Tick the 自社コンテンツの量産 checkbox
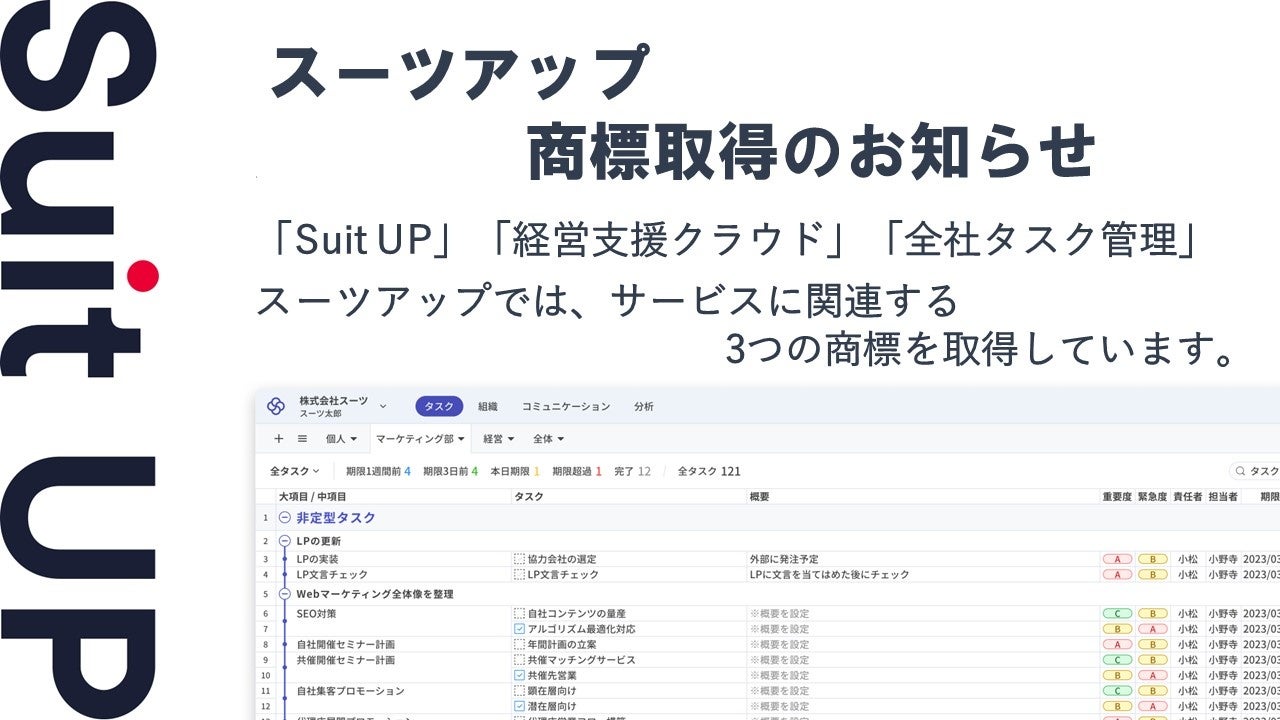The width and height of the screenshot is (1280, 720). point(519,614)
